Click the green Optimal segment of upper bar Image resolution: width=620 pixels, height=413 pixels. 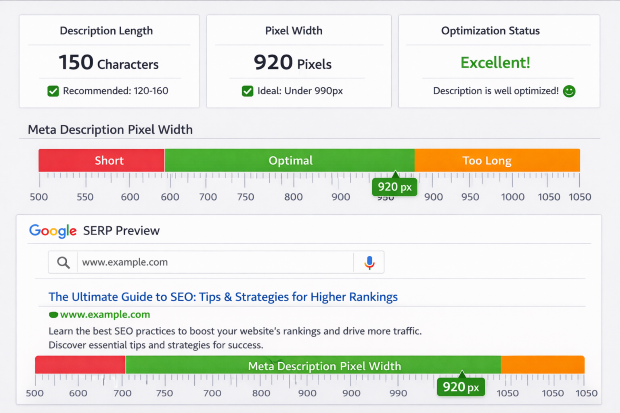pos(289,160)
